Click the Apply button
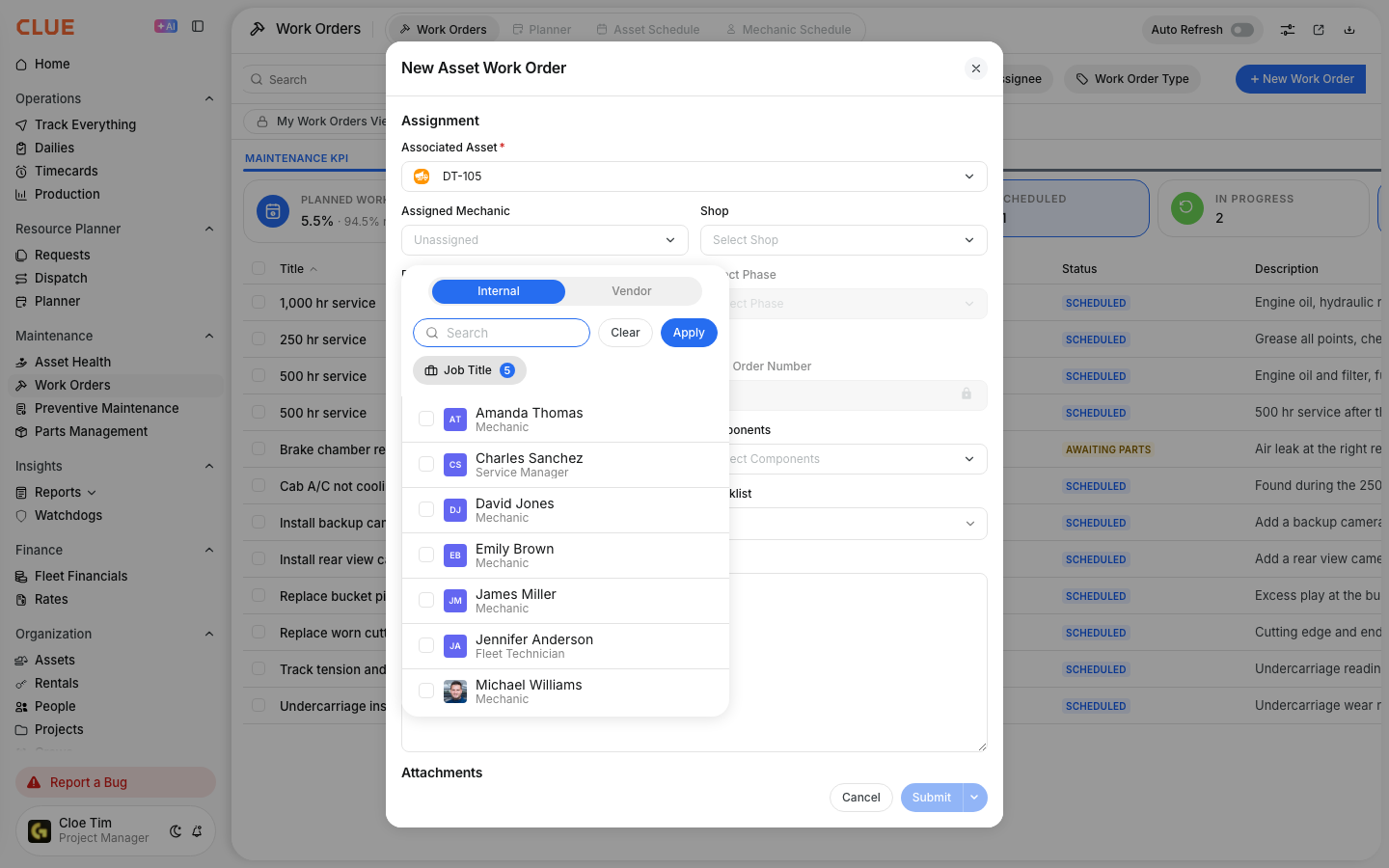Image resolution: width=1389 pixels, height=868 pixels. (689, 333)
